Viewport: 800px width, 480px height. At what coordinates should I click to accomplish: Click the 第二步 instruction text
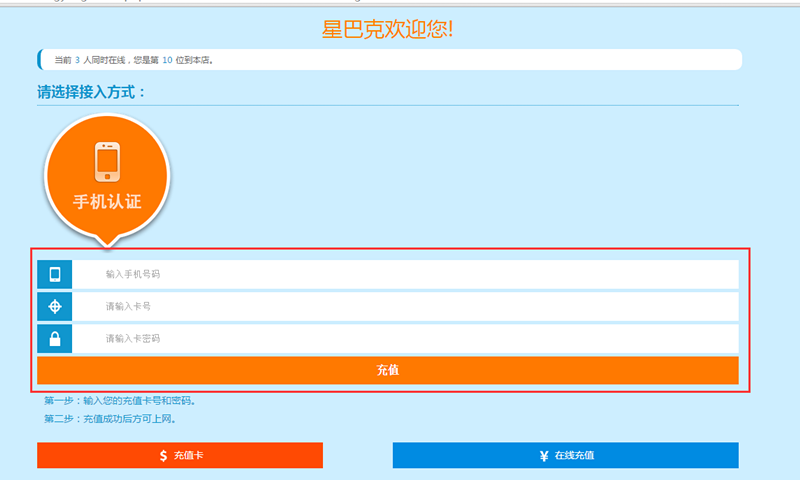tap(110, 419)
